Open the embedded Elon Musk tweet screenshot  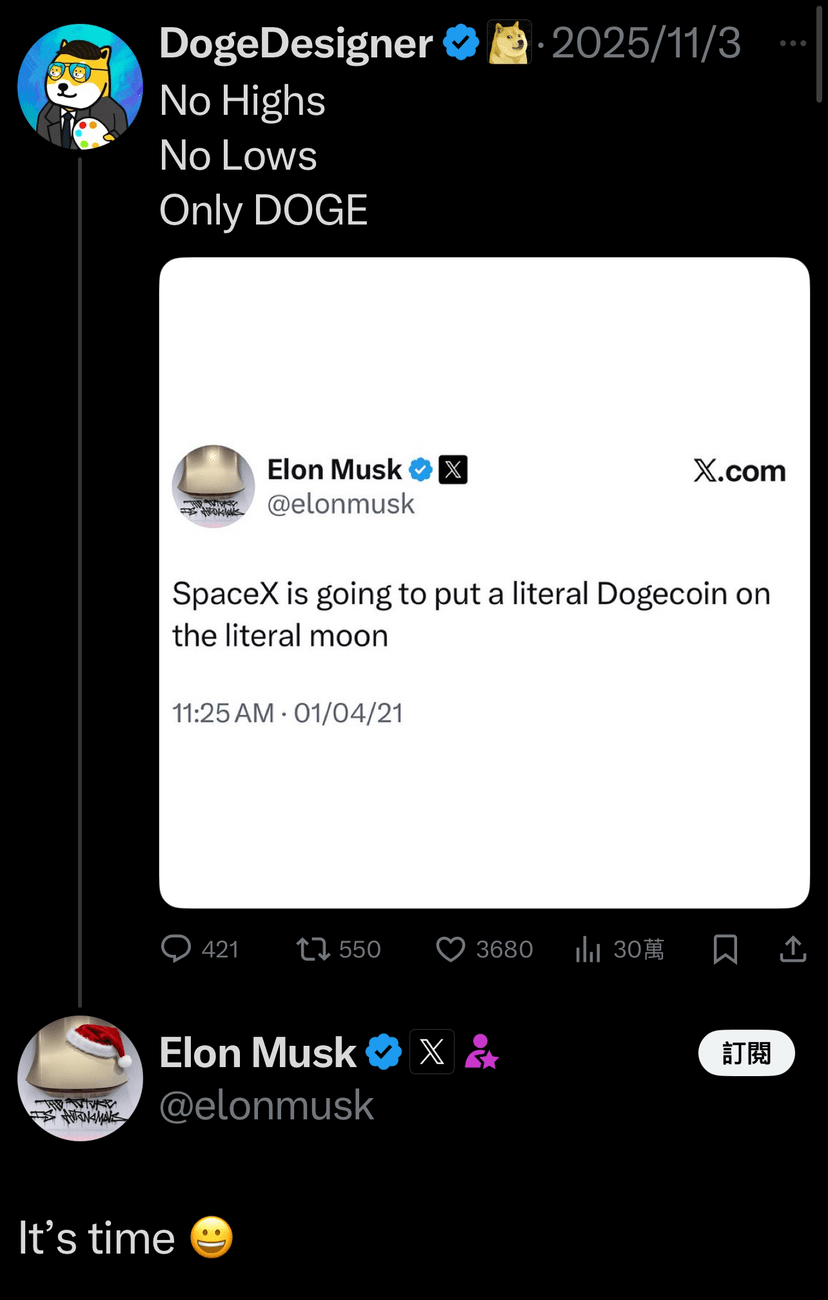[x=484, y=582]
